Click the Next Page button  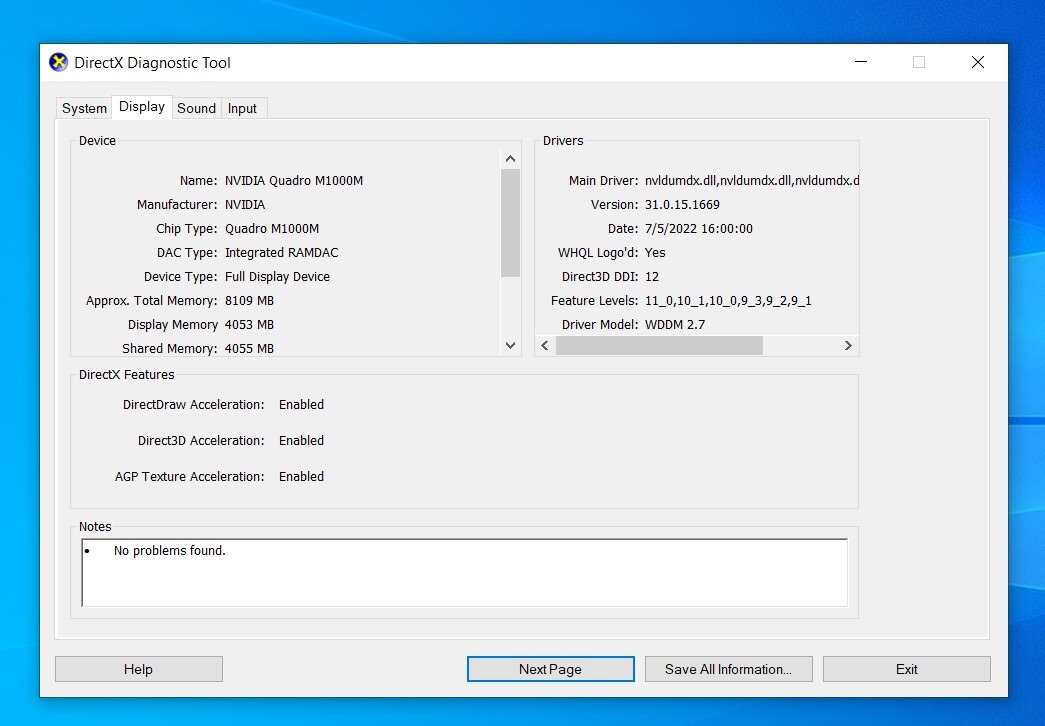(x=550, y=669)
